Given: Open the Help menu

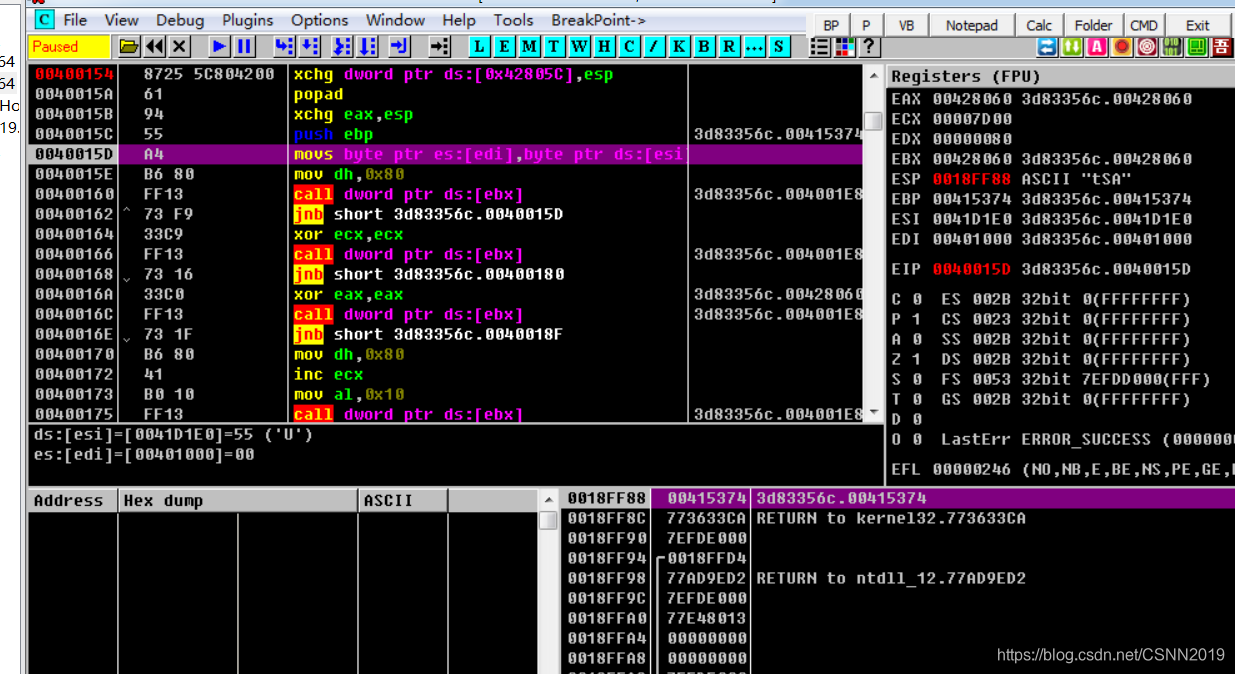Looking at the screenshot, I should point(459,20).
